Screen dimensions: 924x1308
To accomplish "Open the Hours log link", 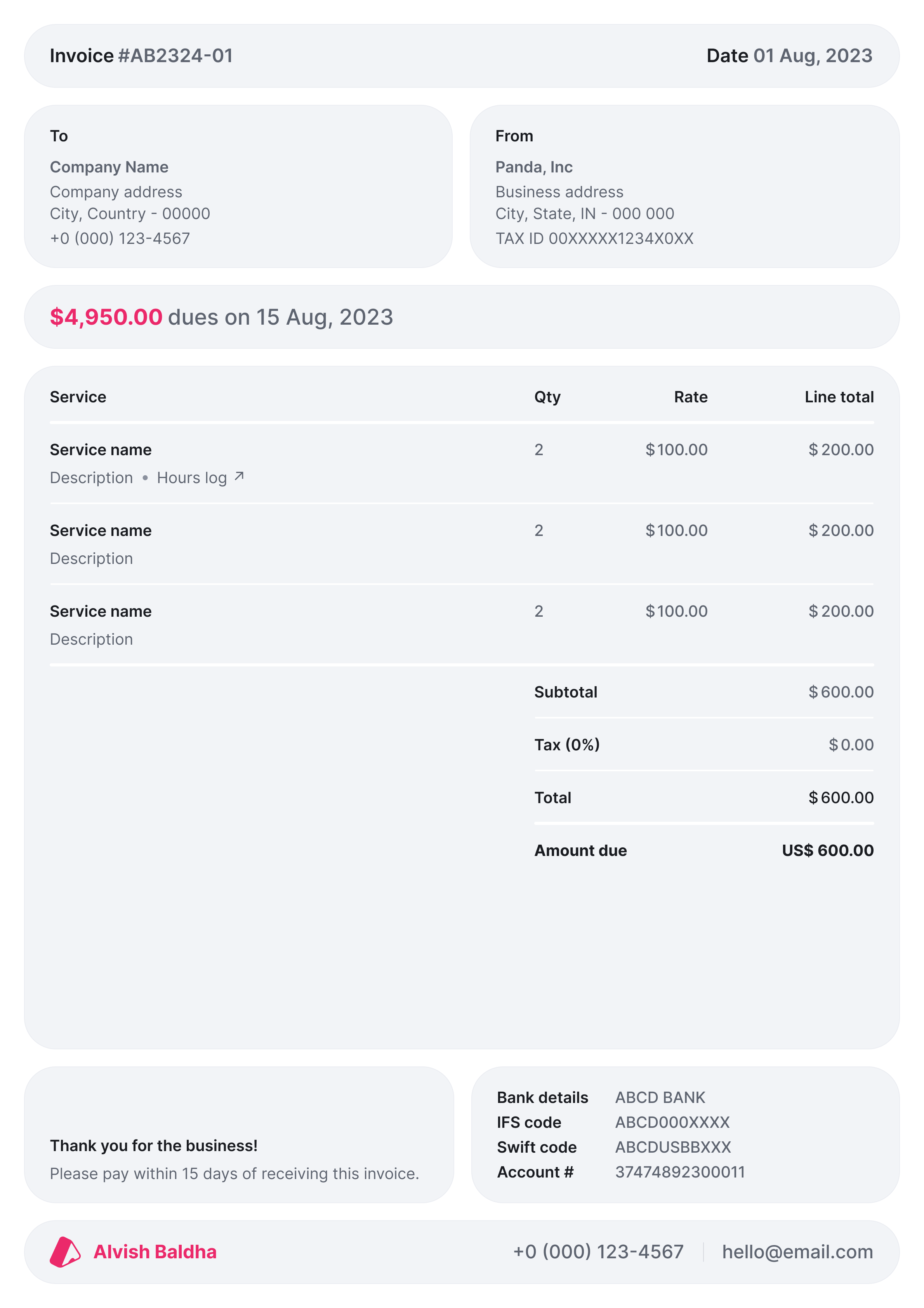I will [192, 478].
